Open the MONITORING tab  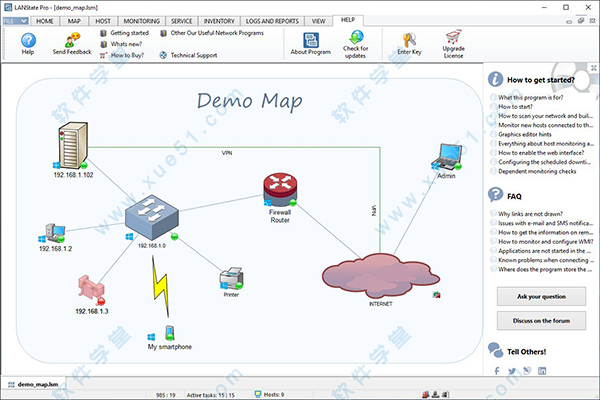point(142,21)
